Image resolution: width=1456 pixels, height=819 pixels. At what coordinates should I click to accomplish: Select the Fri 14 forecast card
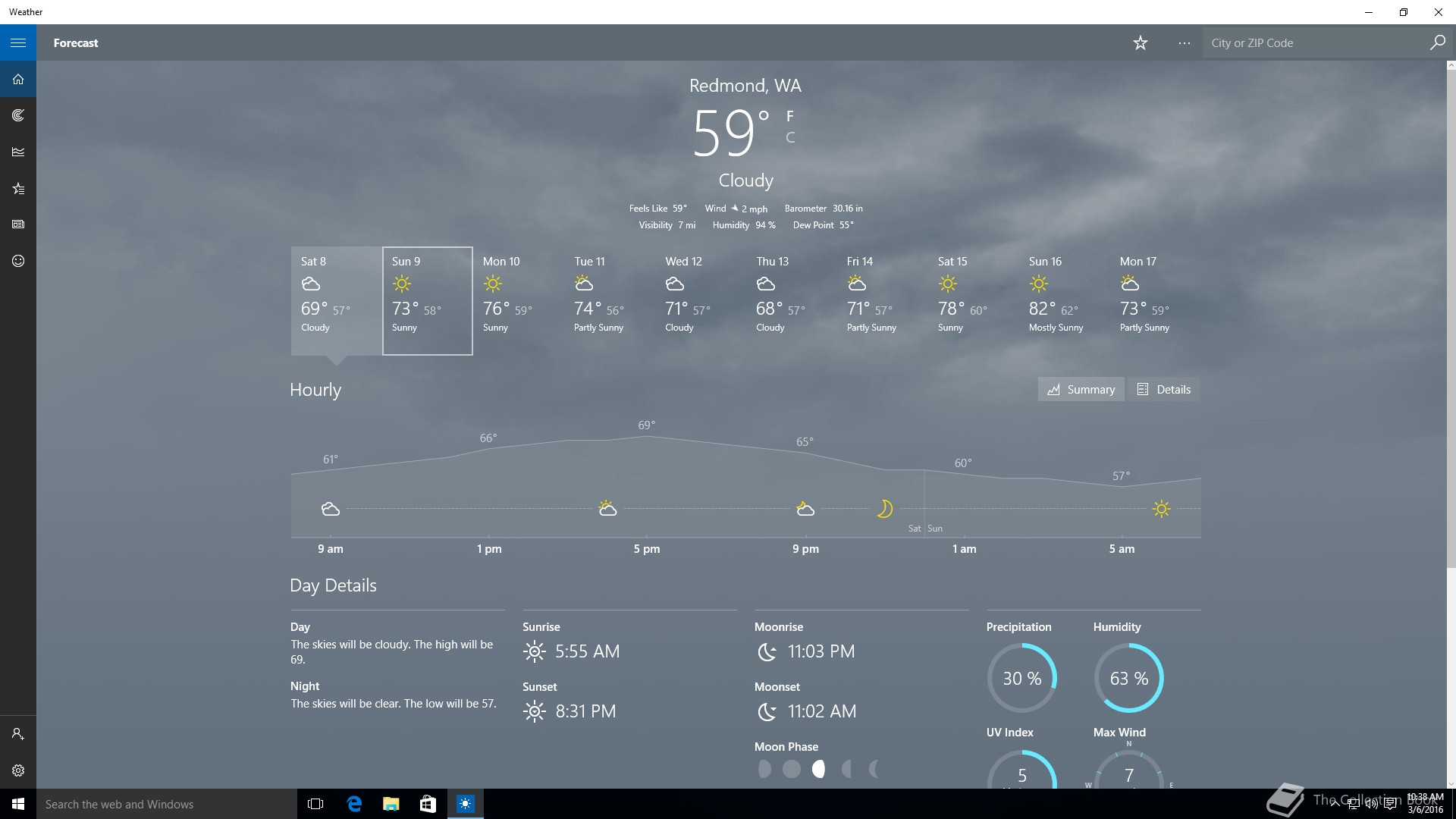[x=882, y=300]
